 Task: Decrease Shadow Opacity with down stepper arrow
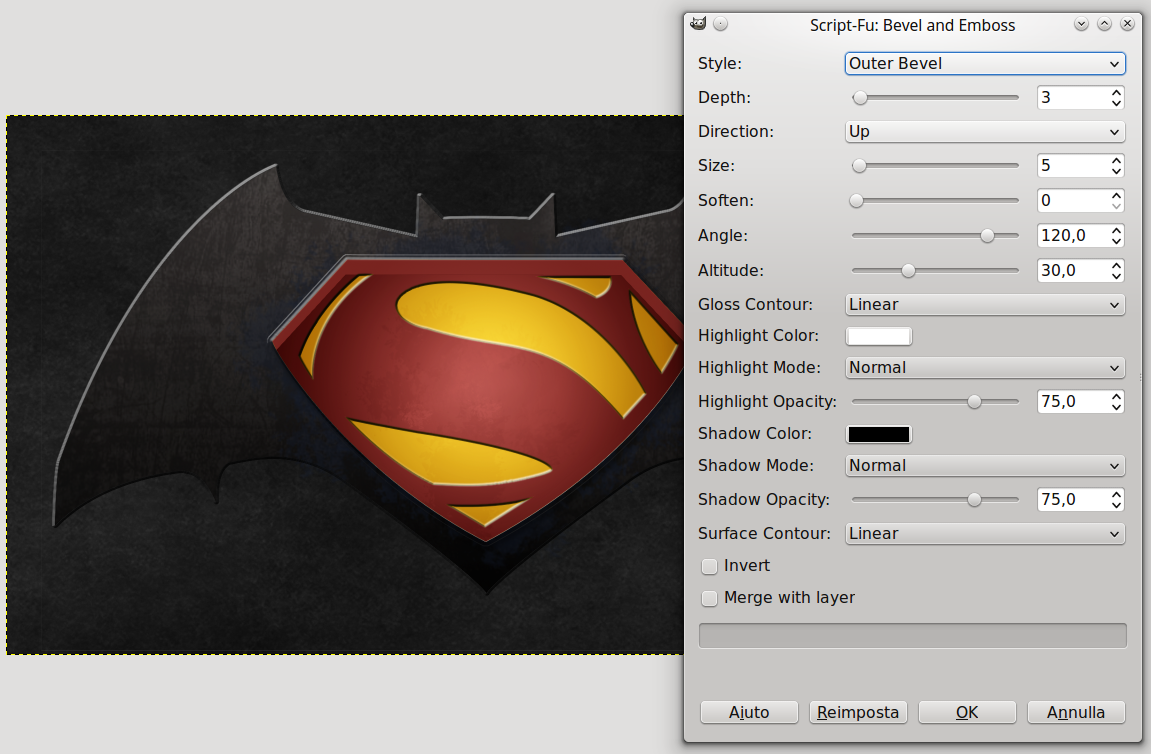pos(1116,506)
